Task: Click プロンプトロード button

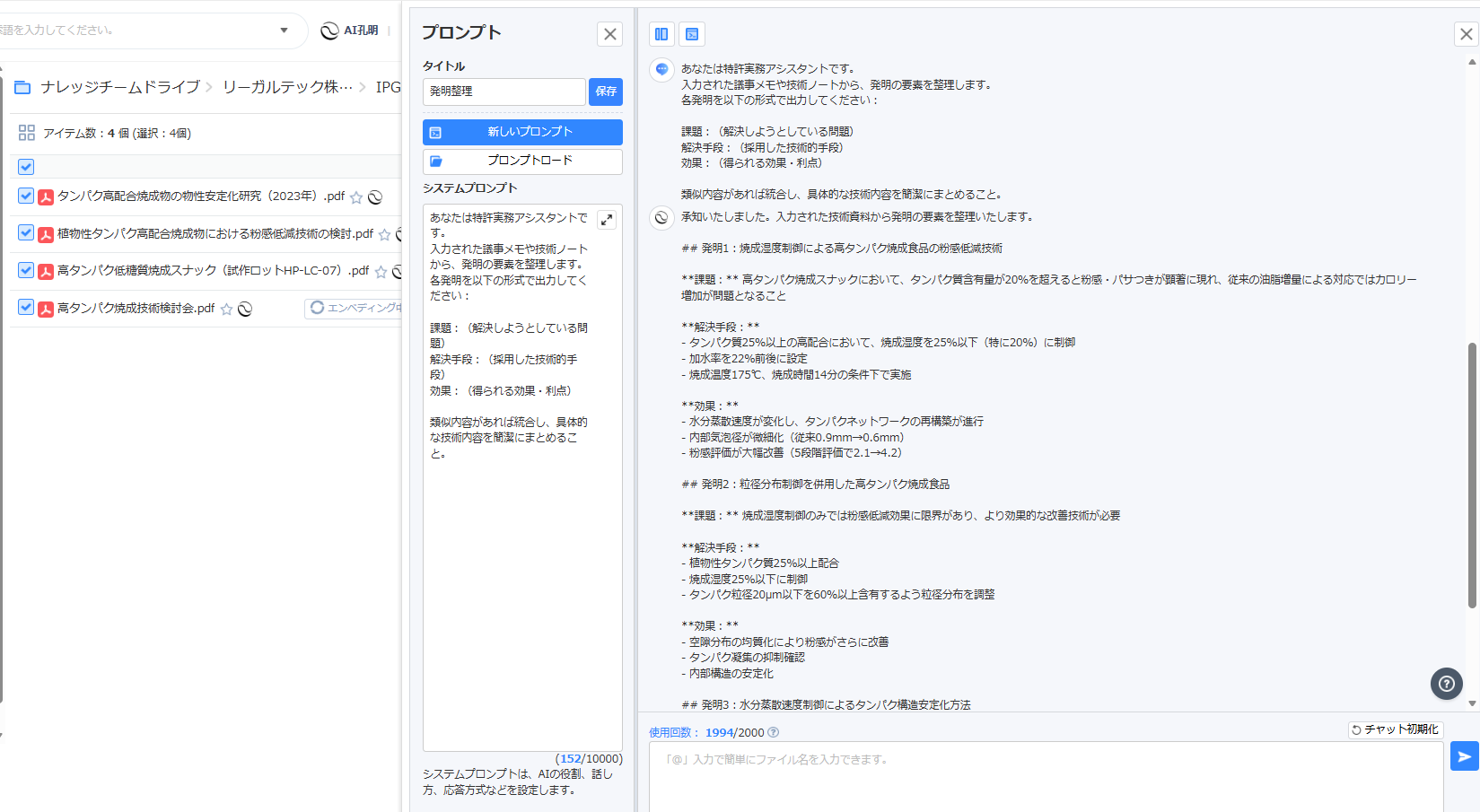Action: (522, 161)
